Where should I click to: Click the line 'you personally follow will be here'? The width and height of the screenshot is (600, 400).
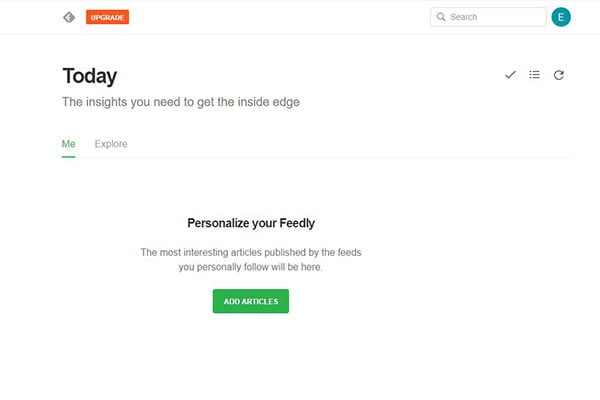pos(251,267)
